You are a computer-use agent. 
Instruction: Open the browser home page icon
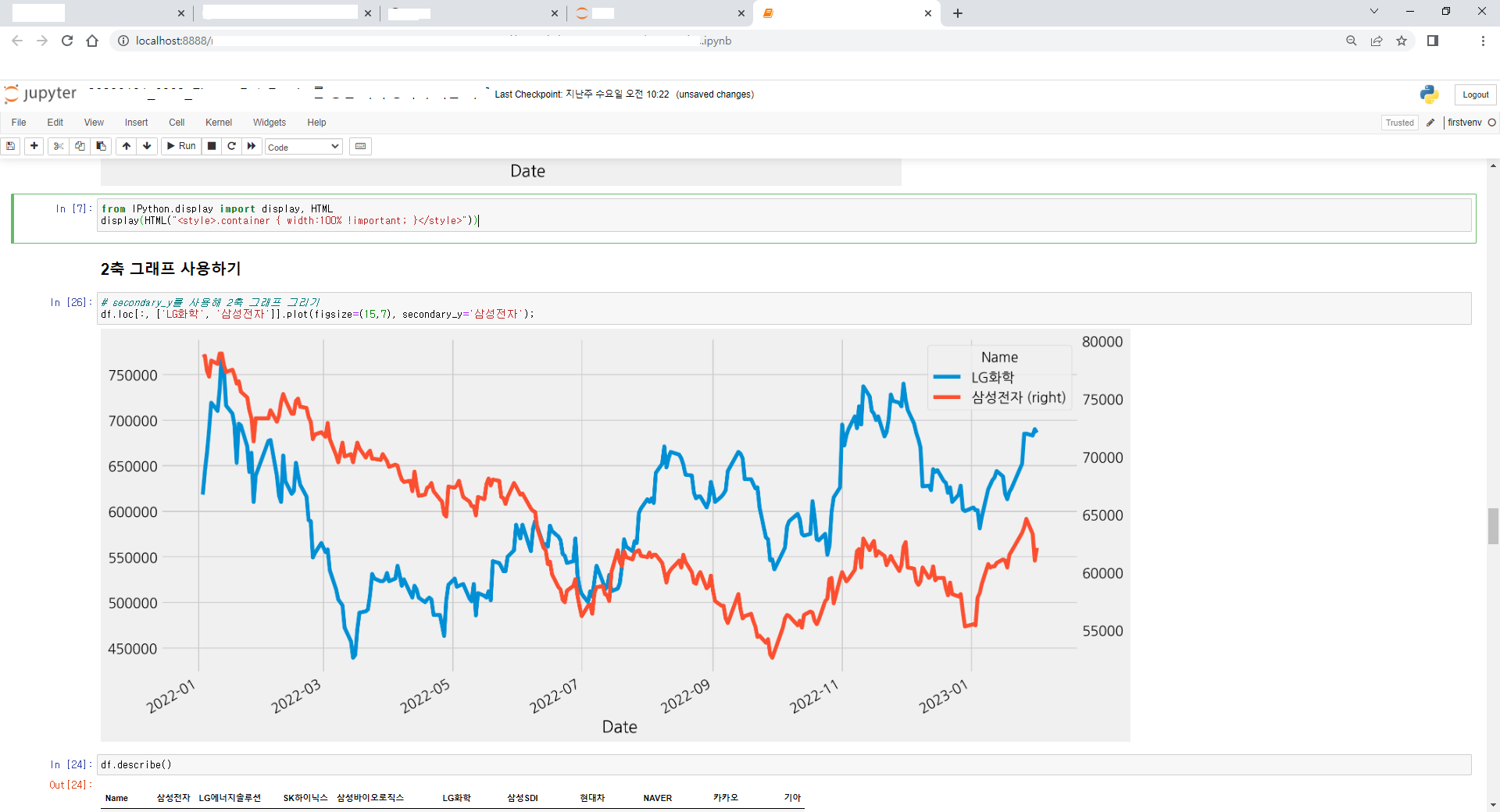point(92,41)
